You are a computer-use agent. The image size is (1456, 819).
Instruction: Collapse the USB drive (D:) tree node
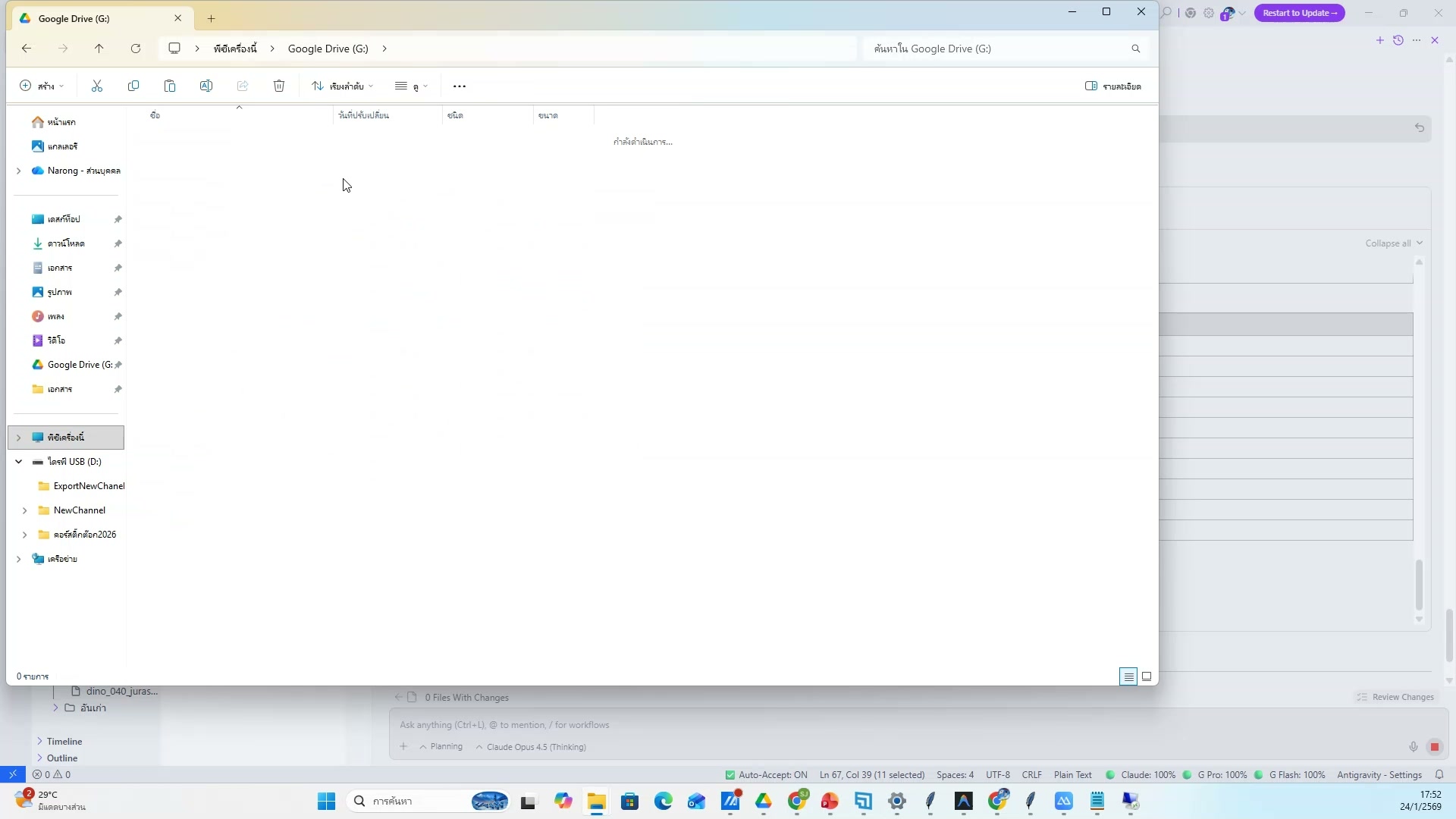coord(19,462)
